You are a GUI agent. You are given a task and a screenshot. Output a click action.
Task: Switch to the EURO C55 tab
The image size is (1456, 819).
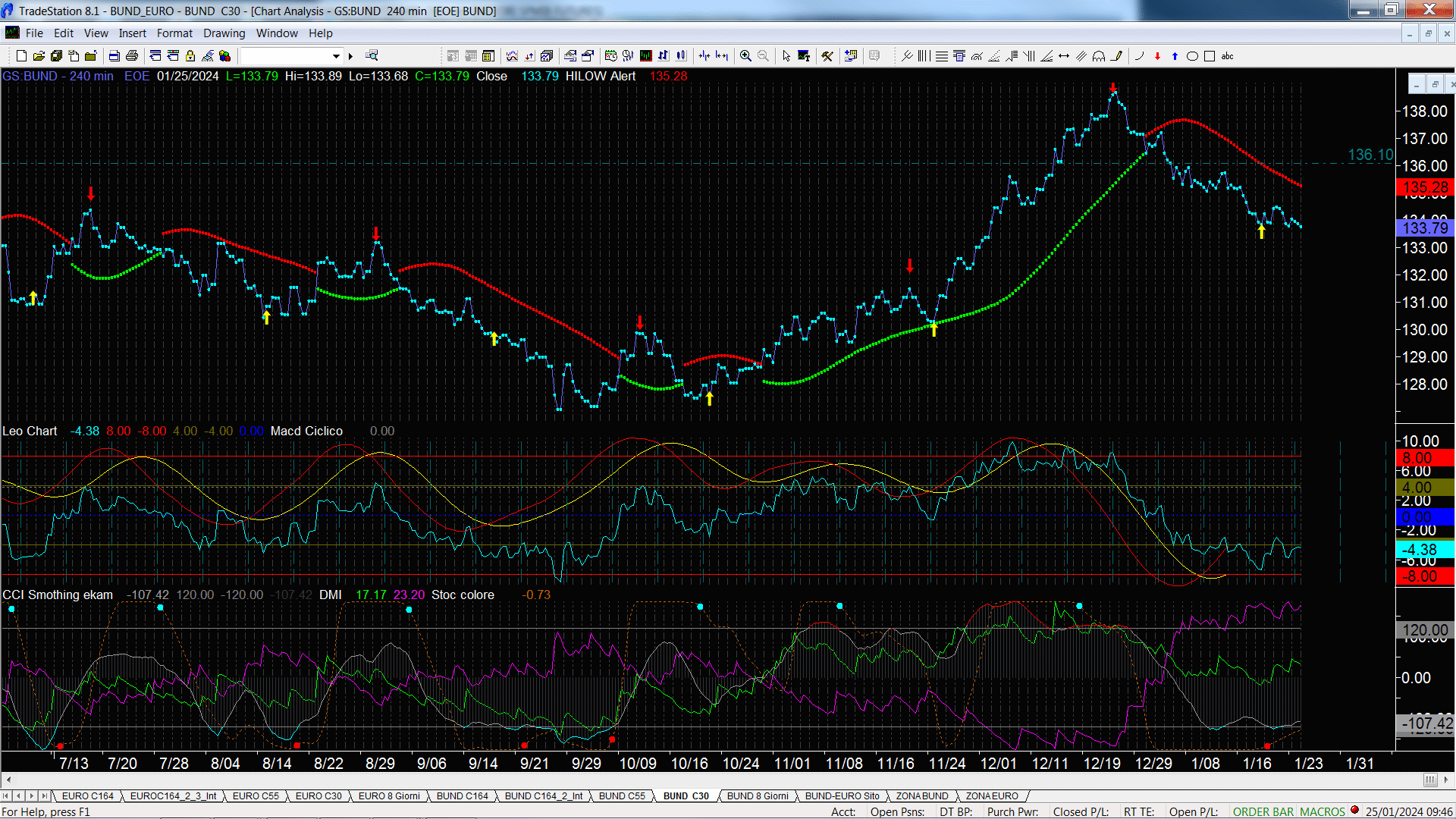[x=256, y=796]
